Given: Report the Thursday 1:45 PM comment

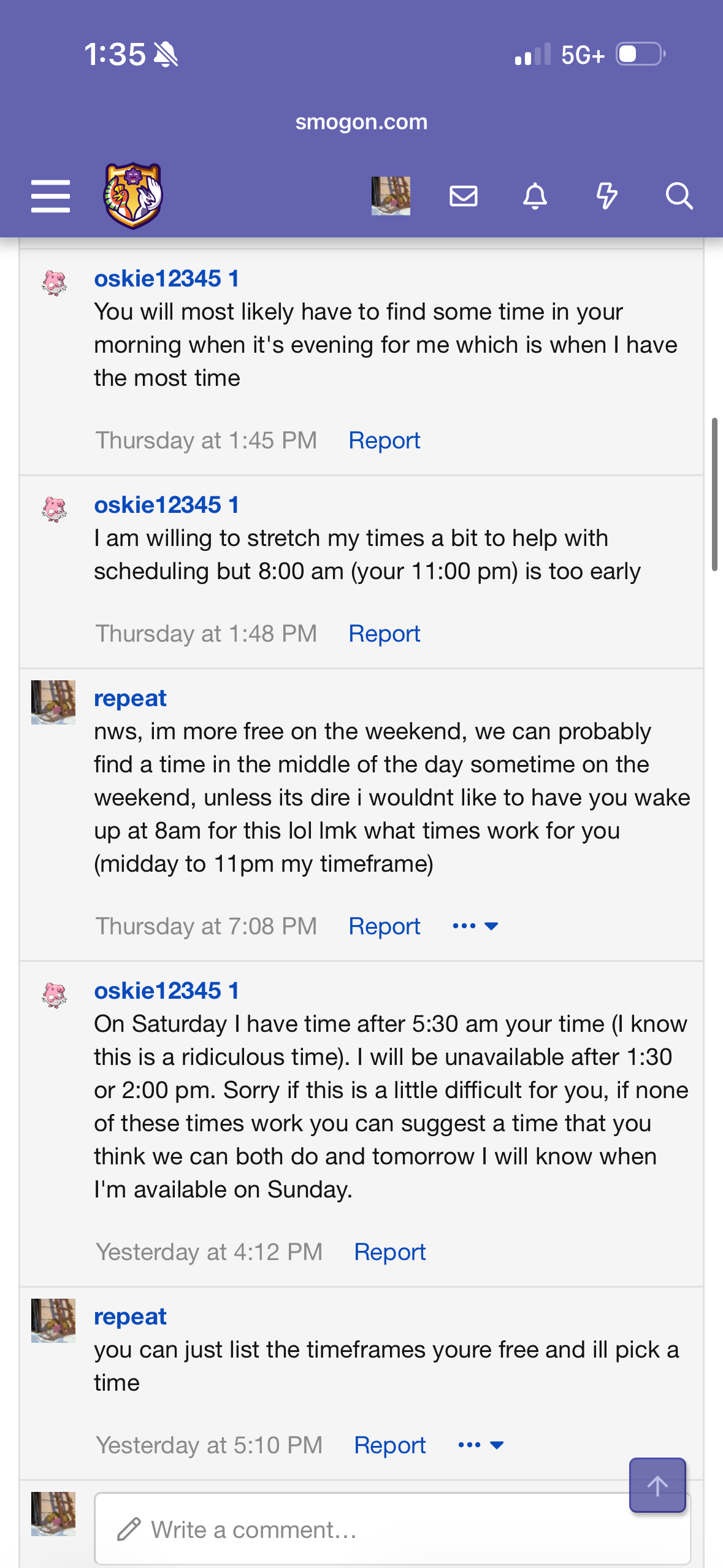Looking at the screenshot, I should point(384,440).
